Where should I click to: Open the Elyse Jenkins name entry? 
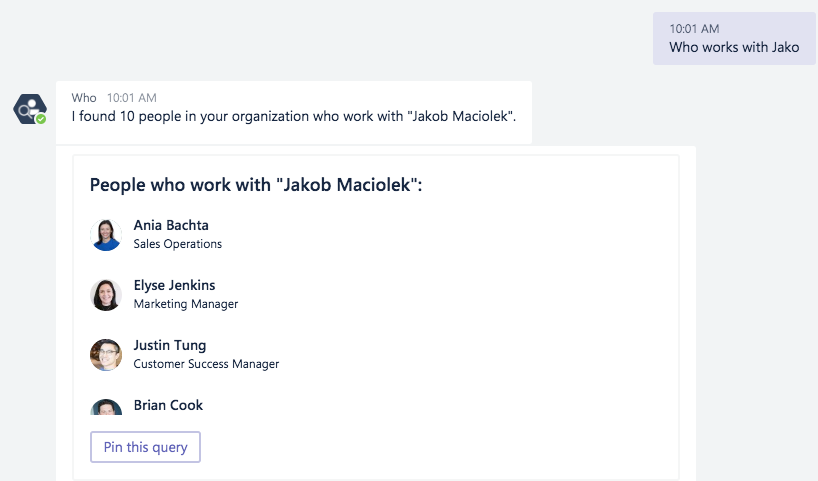[174, 285]
